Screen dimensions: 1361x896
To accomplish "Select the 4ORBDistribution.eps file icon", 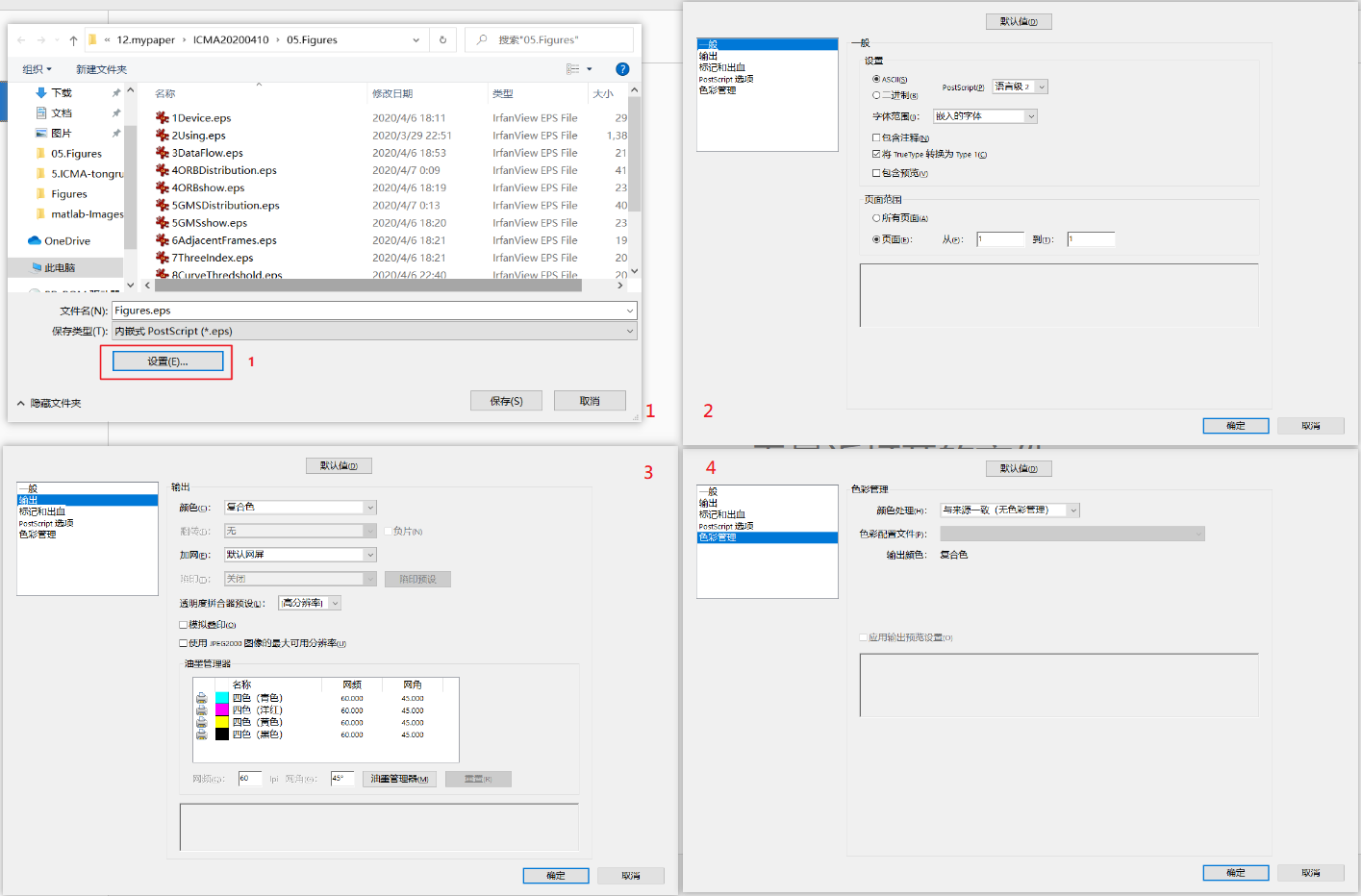I will point(163,170).
